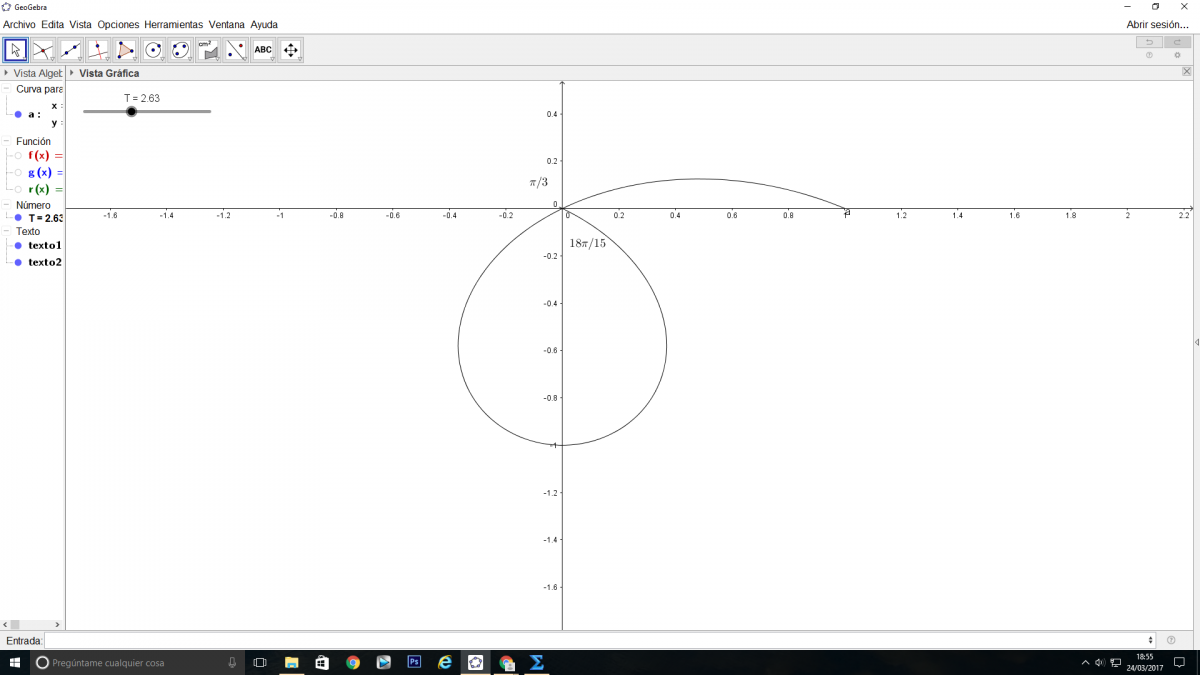1200x675 pixels.
Task: Click the Abrir sesión link
Action: 1157,24
